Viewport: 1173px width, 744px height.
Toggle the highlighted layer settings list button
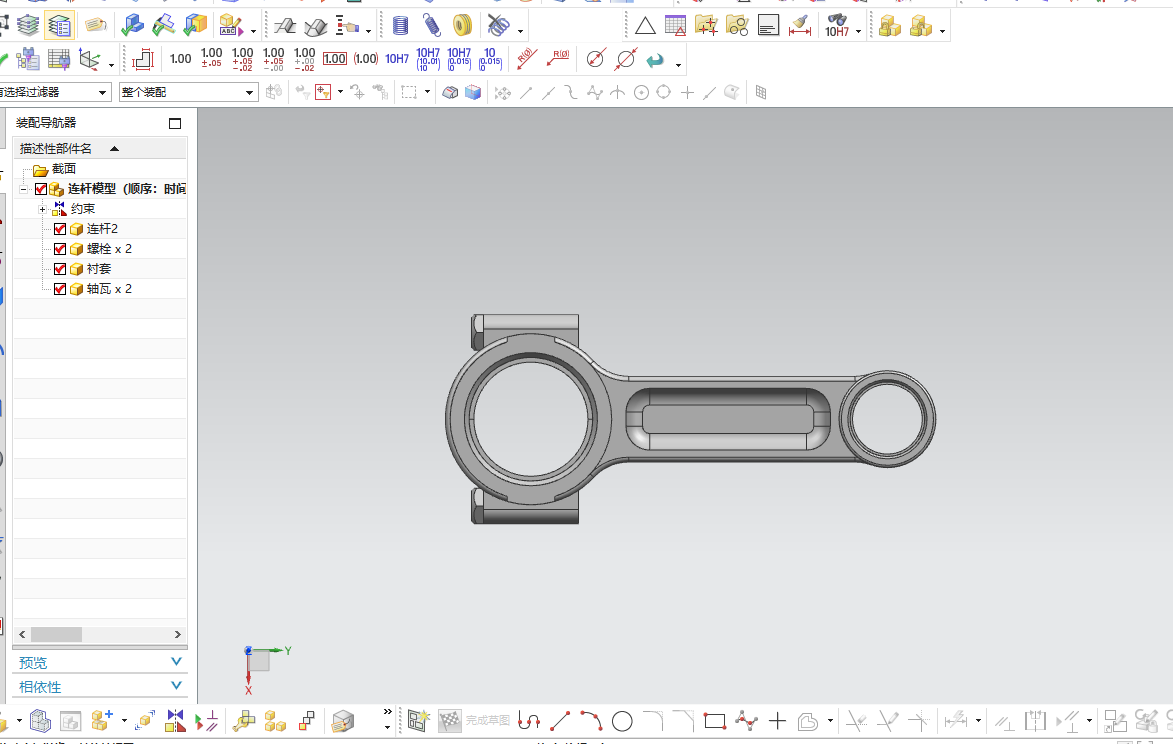pos(59,25)
